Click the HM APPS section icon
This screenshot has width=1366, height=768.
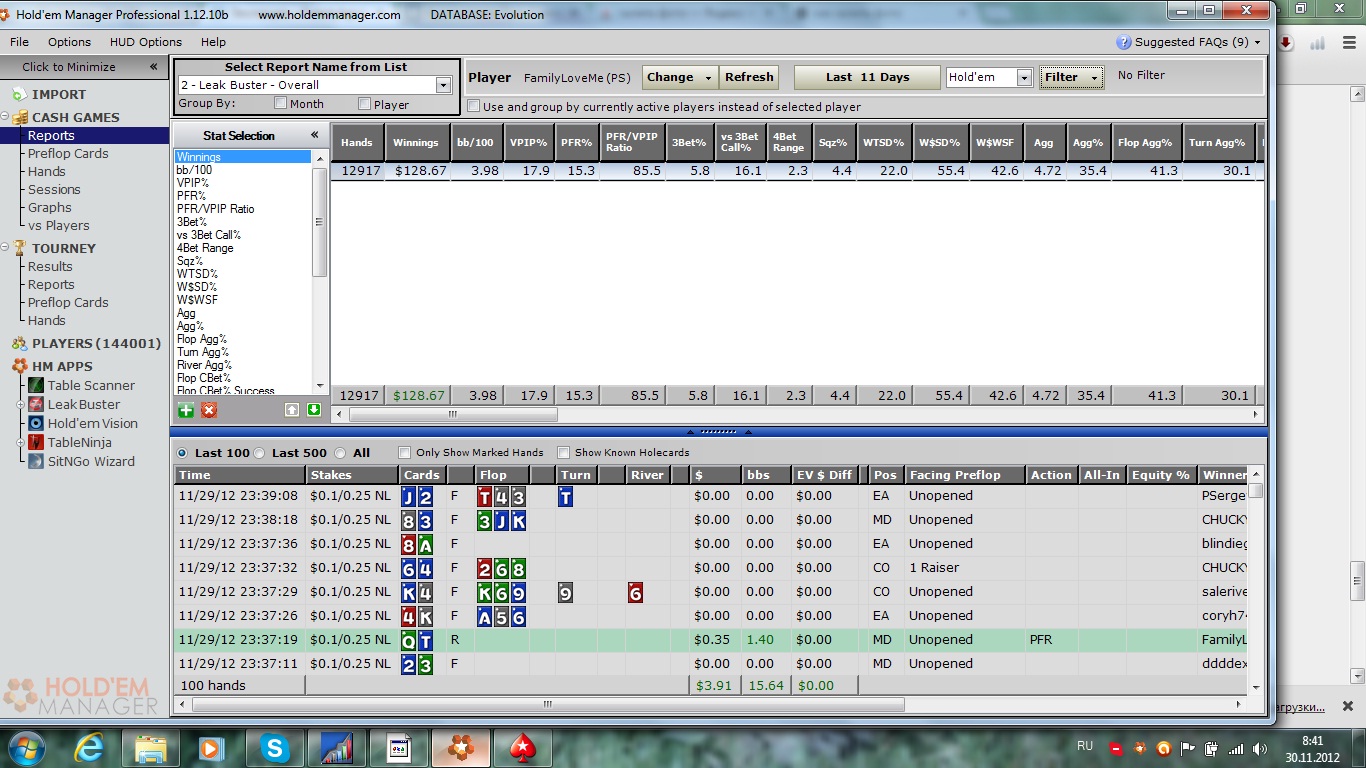coord(19,366)
